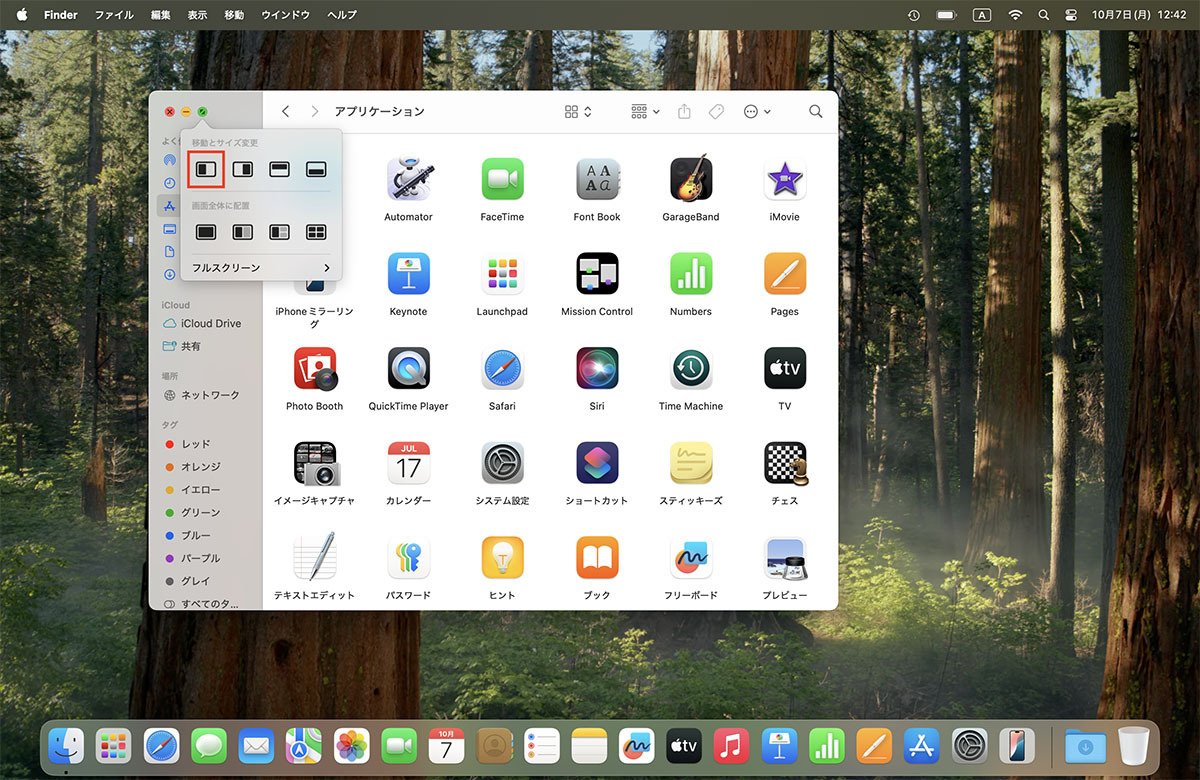The width and height of the screenshot is (1200, 780).
Task: Open the 表示 menu
Action: 197,15
